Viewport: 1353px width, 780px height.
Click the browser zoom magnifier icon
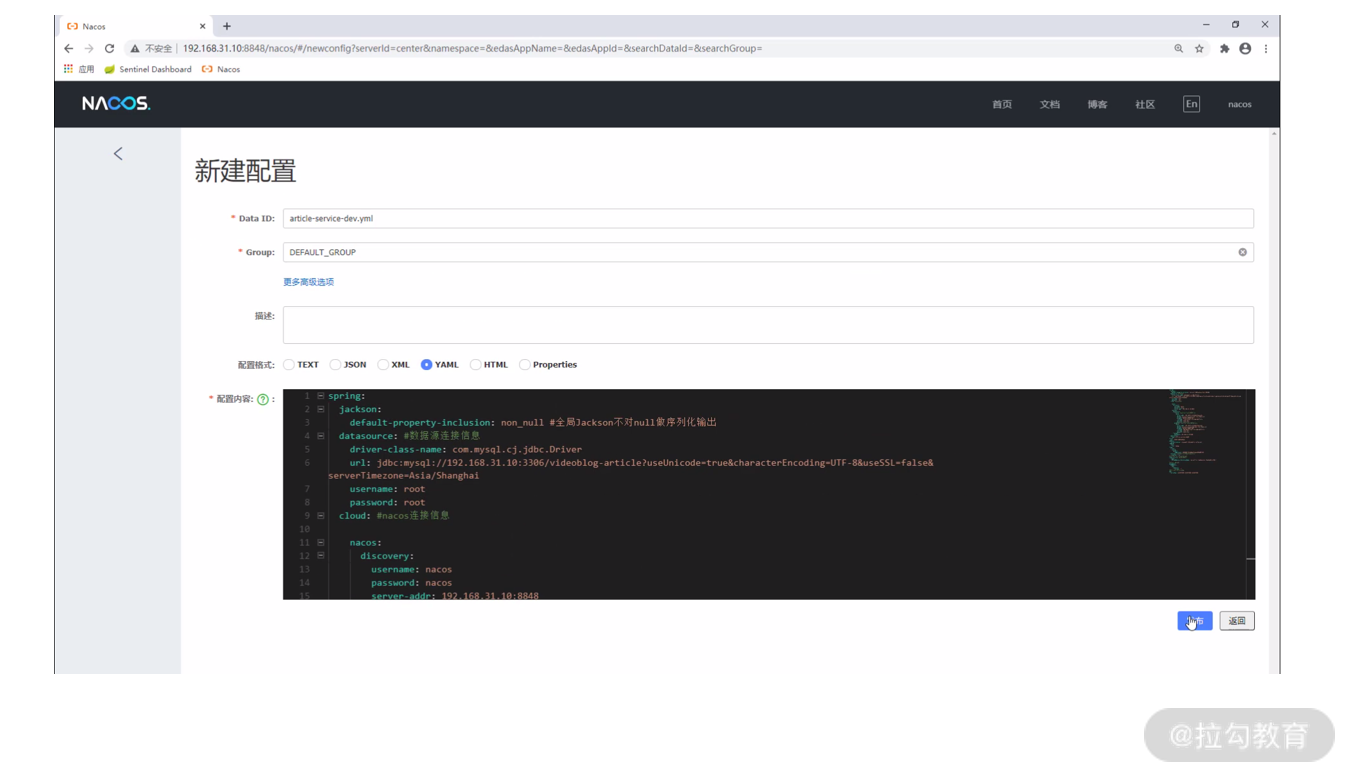pyautogui.click(x=1178, y=48)
